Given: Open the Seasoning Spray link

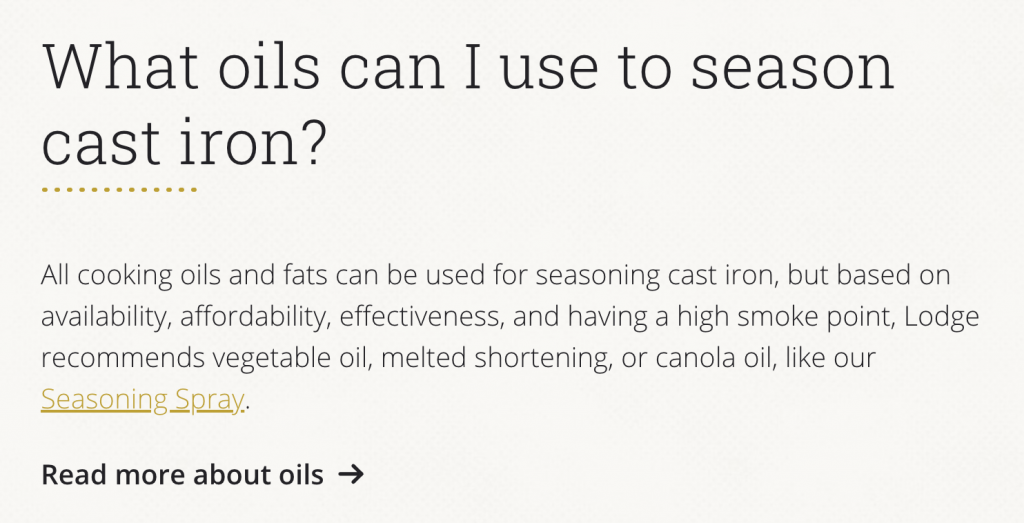Looking at the screenshot, I should 142,400.
